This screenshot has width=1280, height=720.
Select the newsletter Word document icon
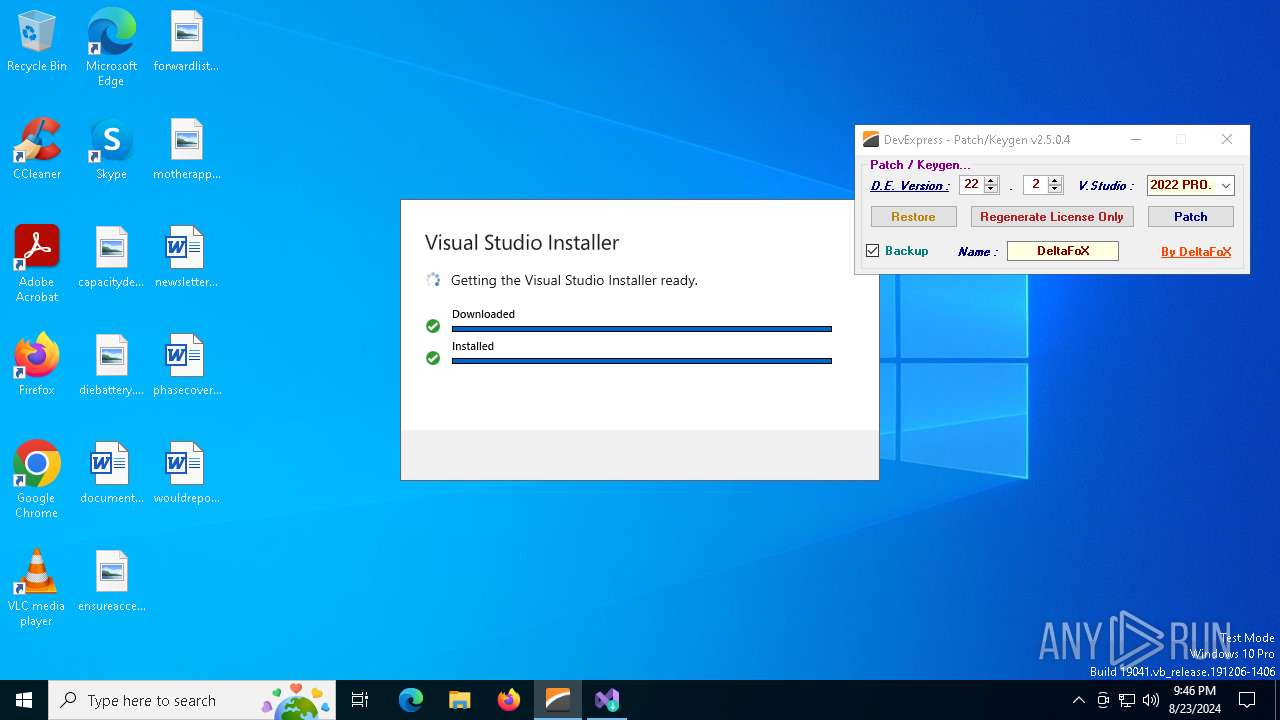pos(186,258)
